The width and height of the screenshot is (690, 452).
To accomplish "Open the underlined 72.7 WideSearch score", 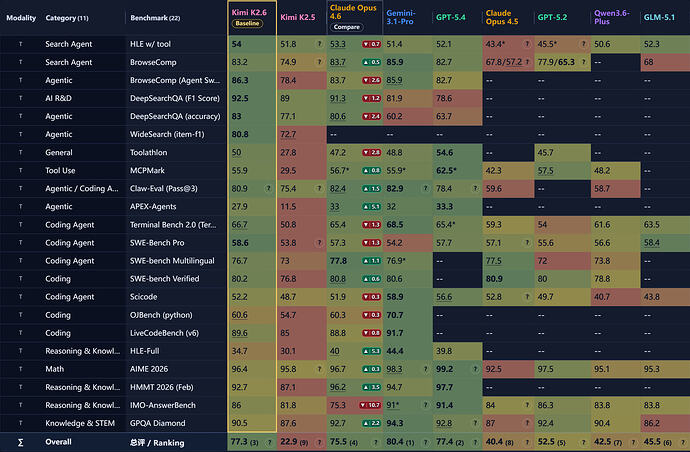I will (288, 134).
